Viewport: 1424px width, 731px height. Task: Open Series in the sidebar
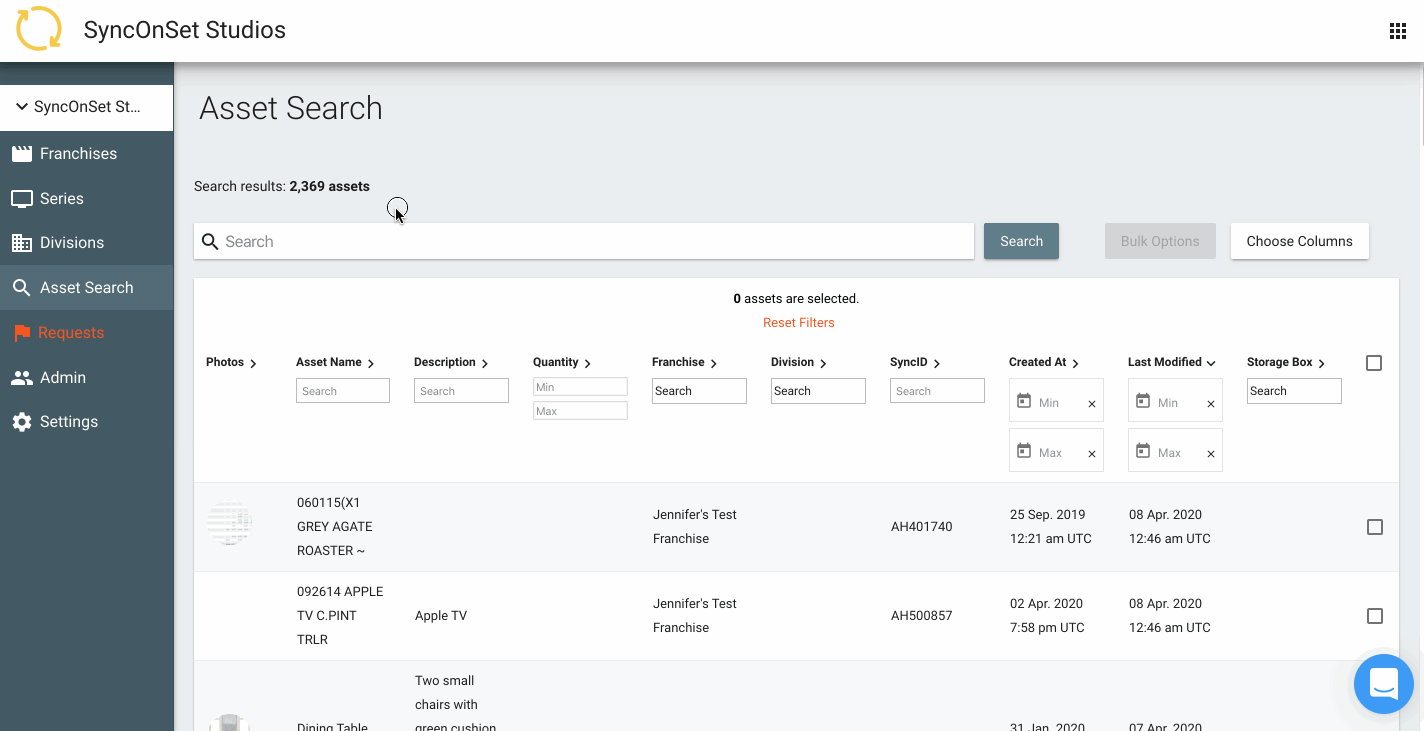[x=86, y=198]
